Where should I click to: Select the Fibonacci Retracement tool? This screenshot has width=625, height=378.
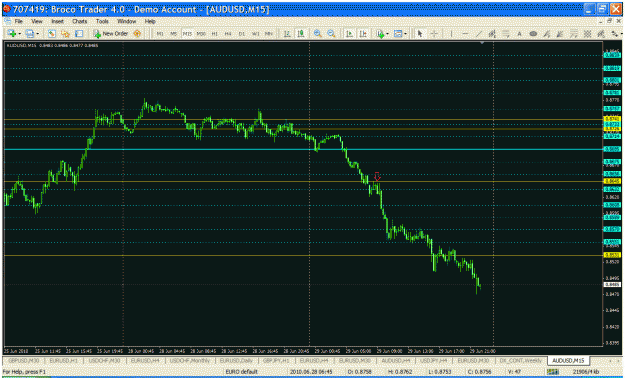505,34
